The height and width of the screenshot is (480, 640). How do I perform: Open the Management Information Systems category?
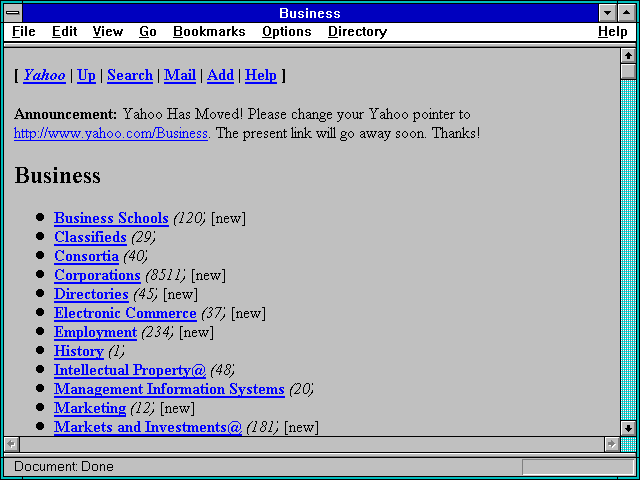coord(169,389)
